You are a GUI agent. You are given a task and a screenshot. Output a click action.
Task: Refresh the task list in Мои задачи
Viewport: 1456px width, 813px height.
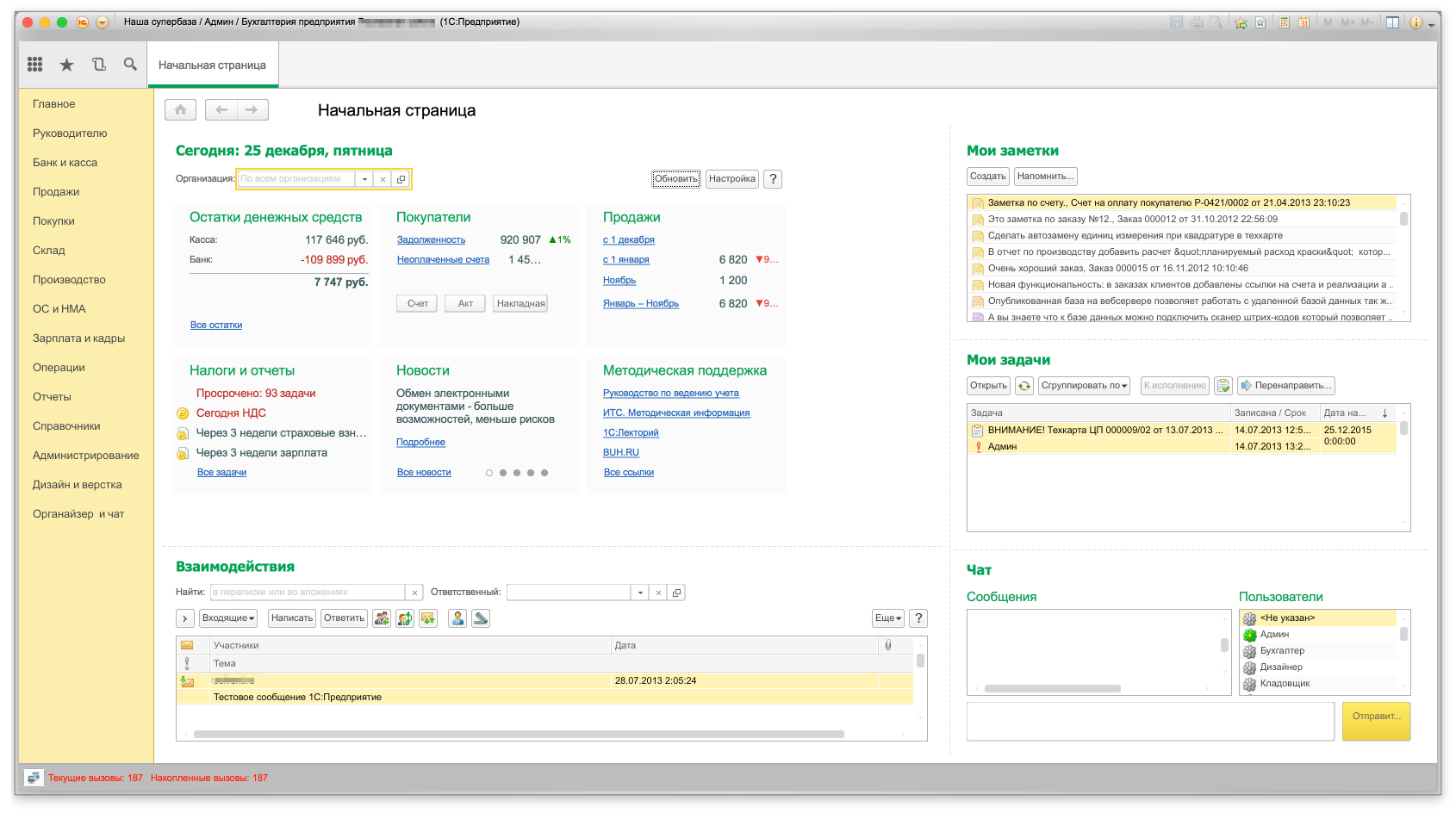click(x=1024, y=386)
